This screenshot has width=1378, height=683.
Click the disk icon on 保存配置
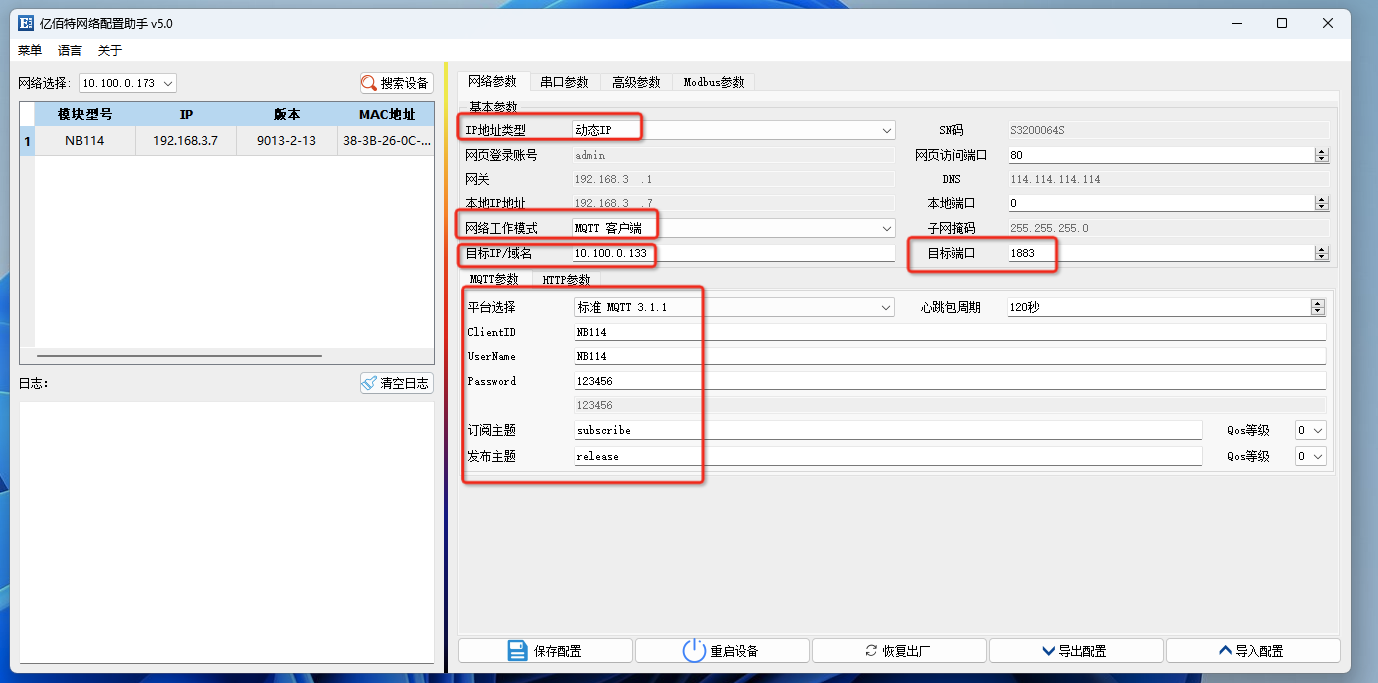[516, 650]
